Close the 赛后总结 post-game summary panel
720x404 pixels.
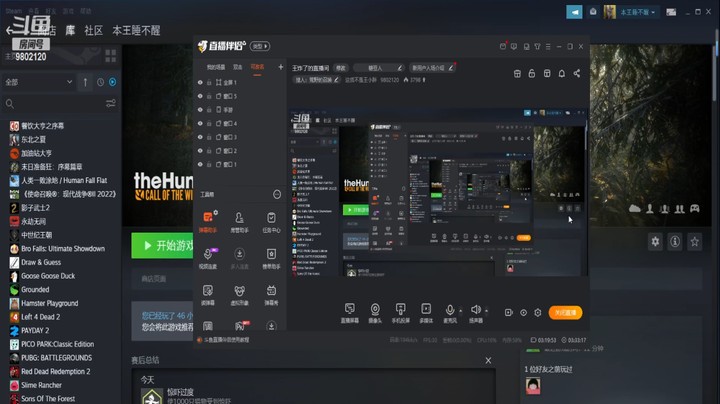click(488, 361)
